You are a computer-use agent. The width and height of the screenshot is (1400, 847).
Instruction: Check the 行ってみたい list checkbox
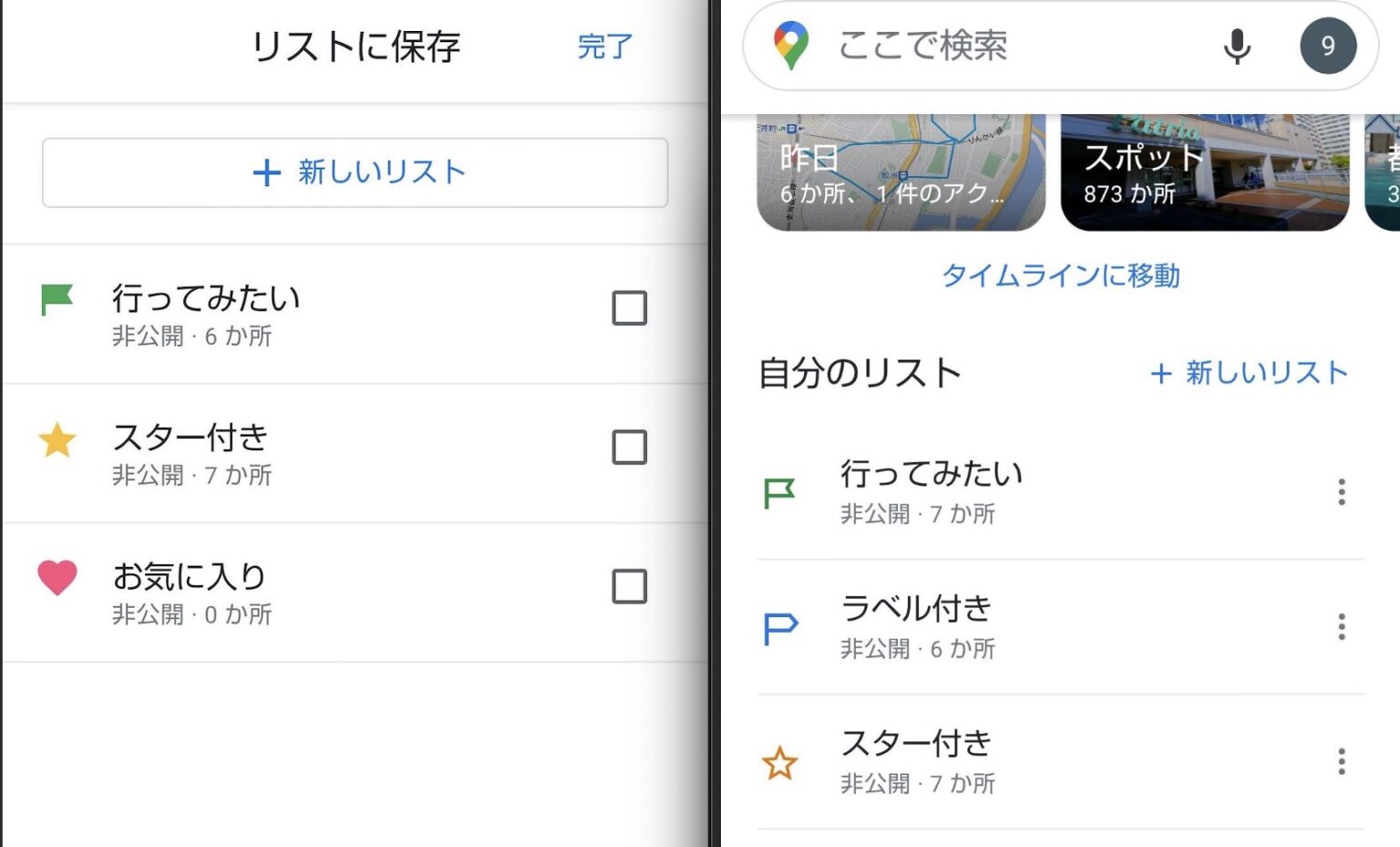point(629,308)
